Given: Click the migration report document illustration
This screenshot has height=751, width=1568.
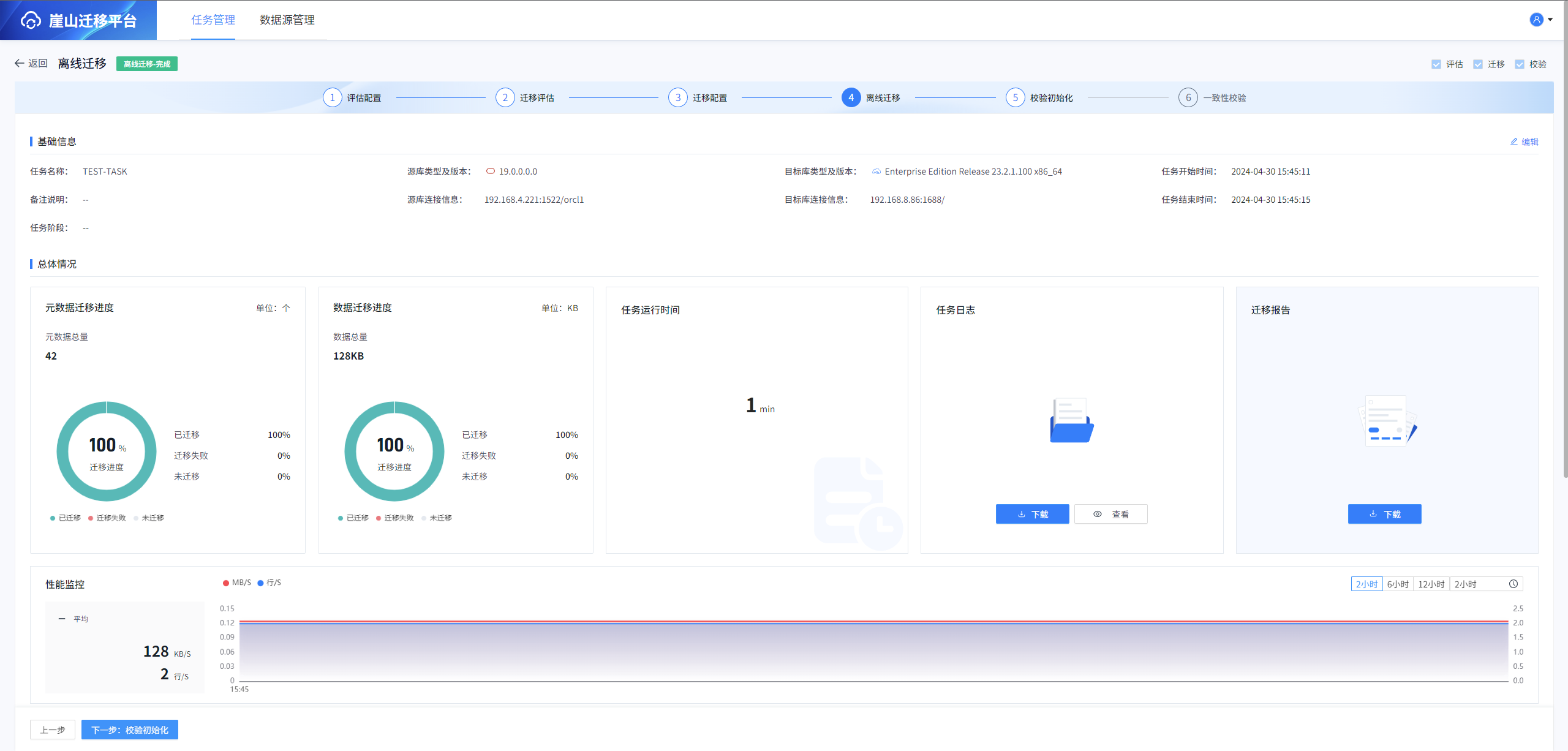Looking at the screenshot, I should [x=1387, y=421].
